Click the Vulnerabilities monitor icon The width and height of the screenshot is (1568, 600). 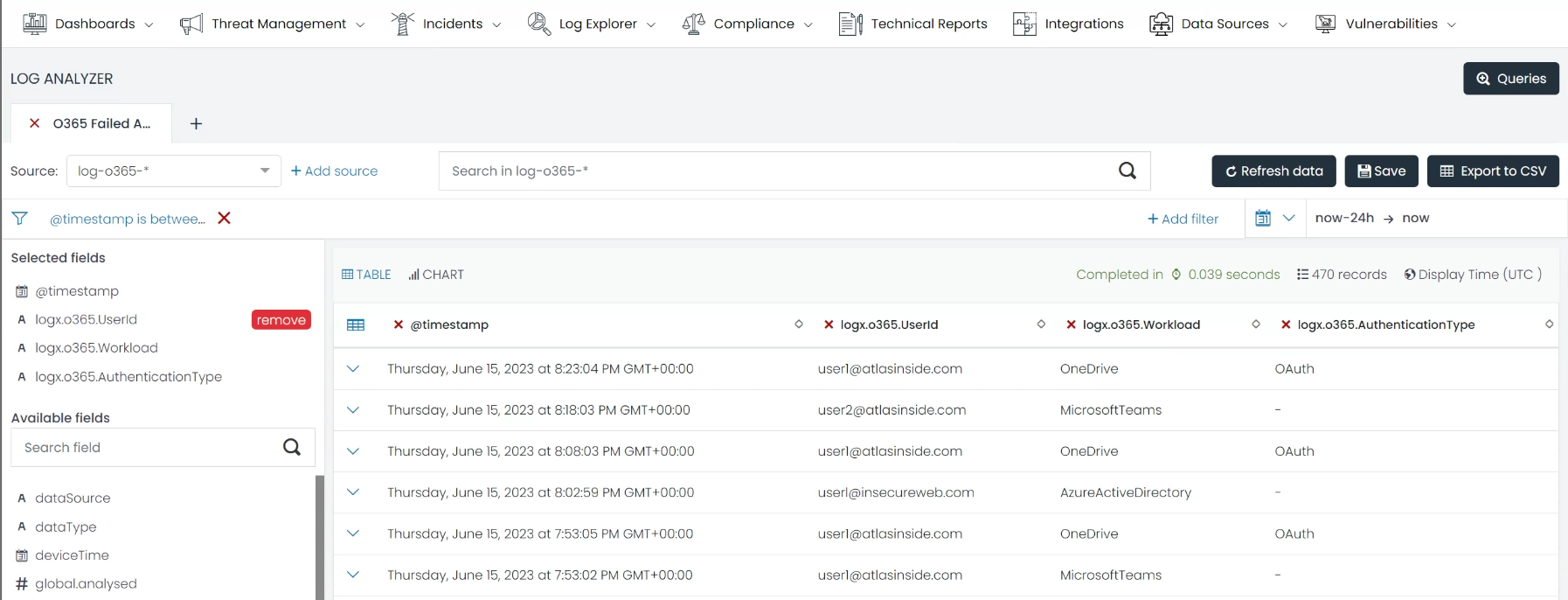coord(1325,24)
